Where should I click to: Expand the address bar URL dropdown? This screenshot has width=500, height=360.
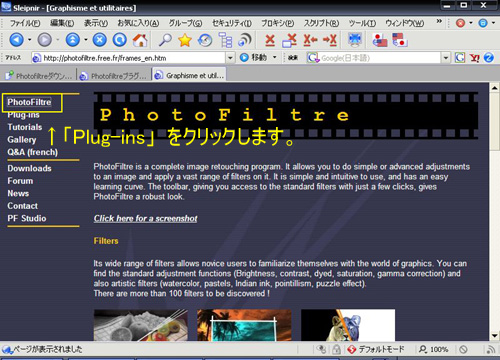point(230,58)
